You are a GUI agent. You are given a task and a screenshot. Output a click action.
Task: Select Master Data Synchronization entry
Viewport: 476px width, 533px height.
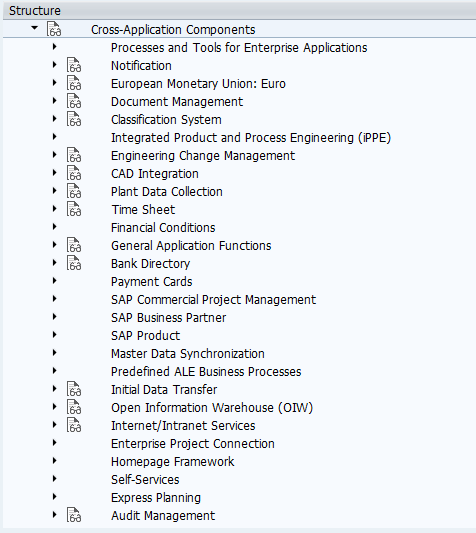coord(188,354)
